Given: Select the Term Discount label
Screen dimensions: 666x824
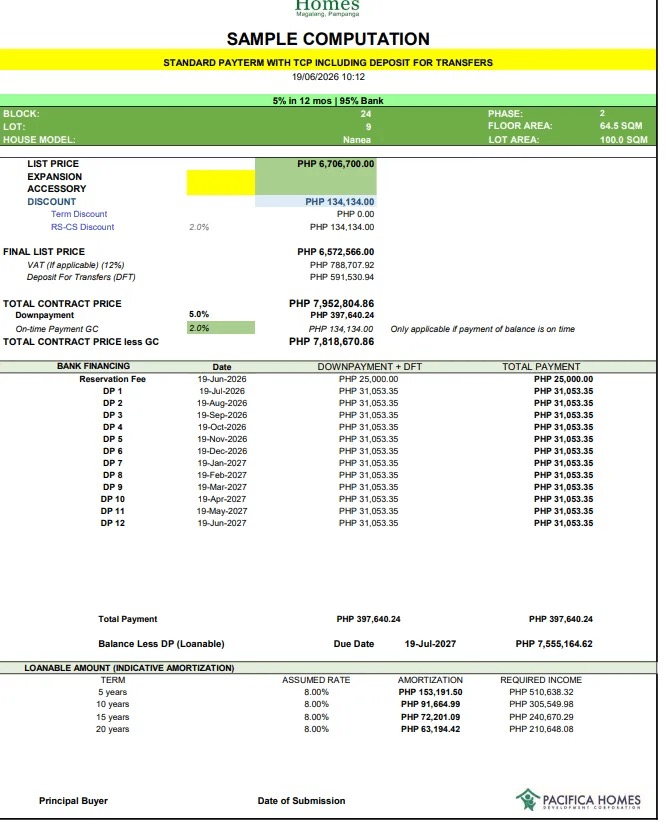Looking at the screenshot, I should click(79, 214).
